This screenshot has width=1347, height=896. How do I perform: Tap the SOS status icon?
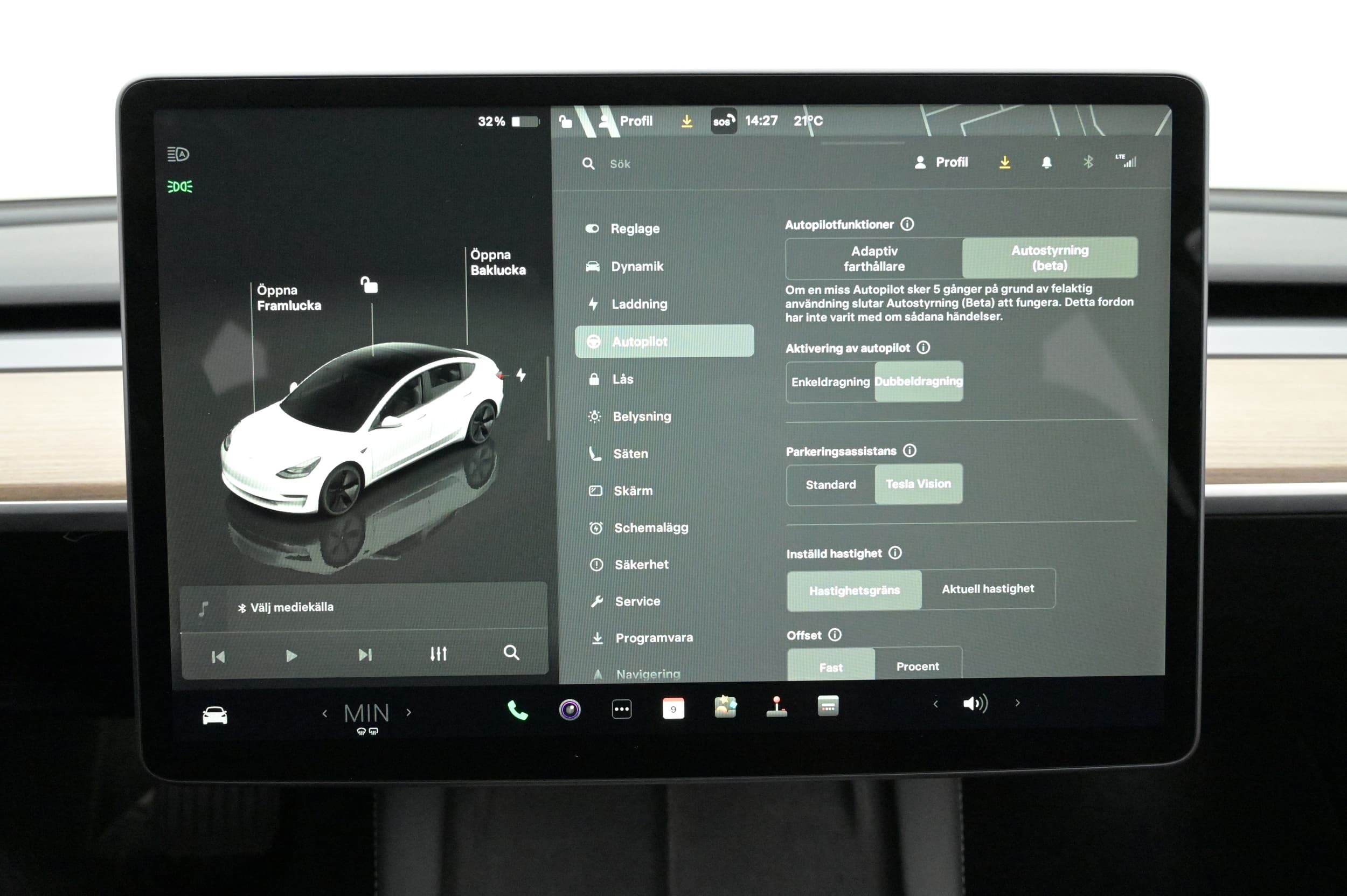click(723, 121)
